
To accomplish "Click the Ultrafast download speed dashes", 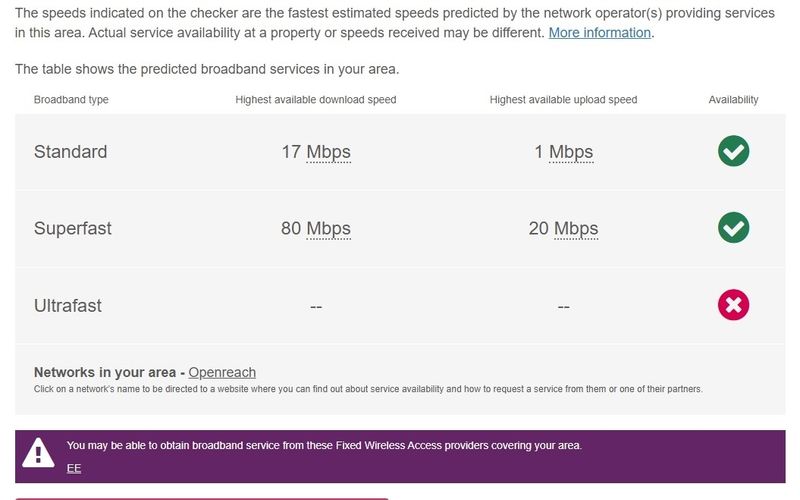I will pos(316,306).
